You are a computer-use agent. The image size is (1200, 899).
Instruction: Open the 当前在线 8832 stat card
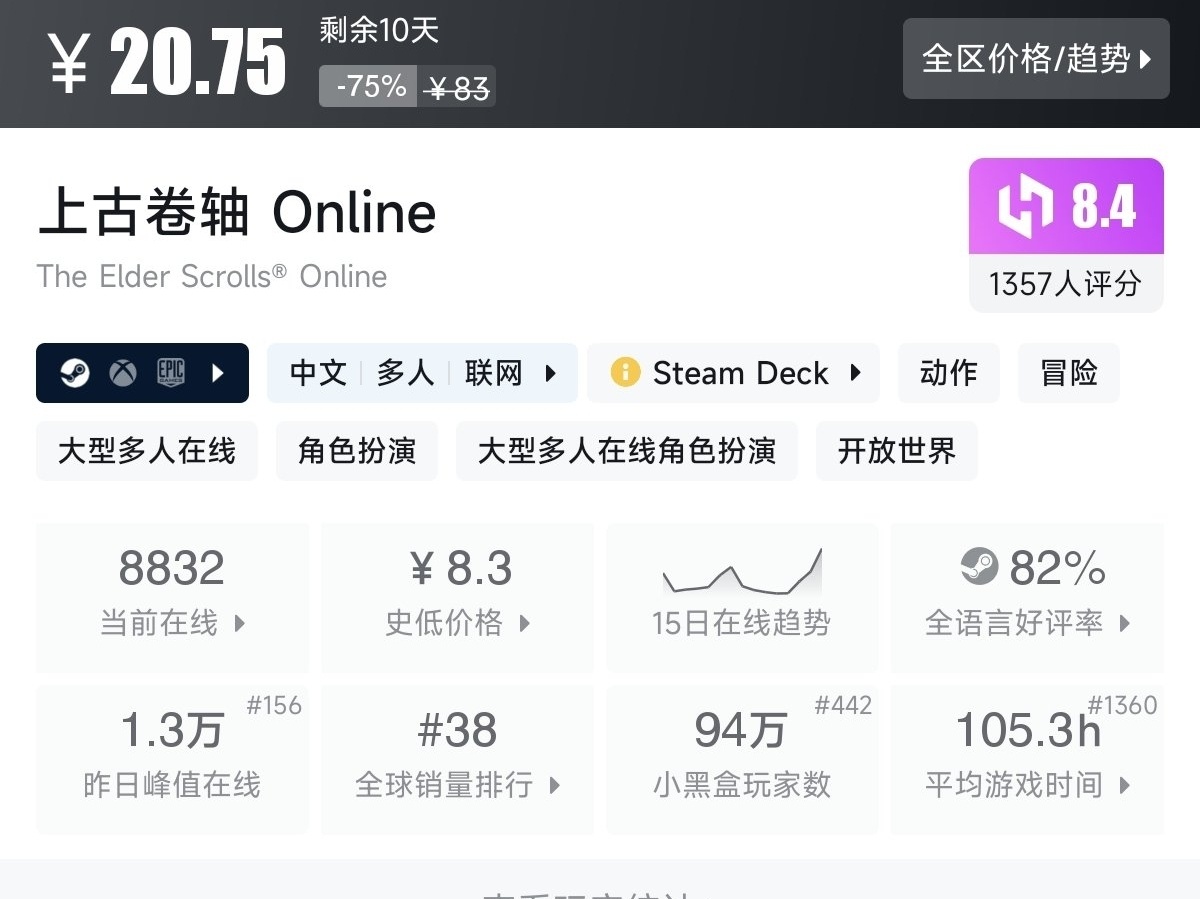(172, 597)
